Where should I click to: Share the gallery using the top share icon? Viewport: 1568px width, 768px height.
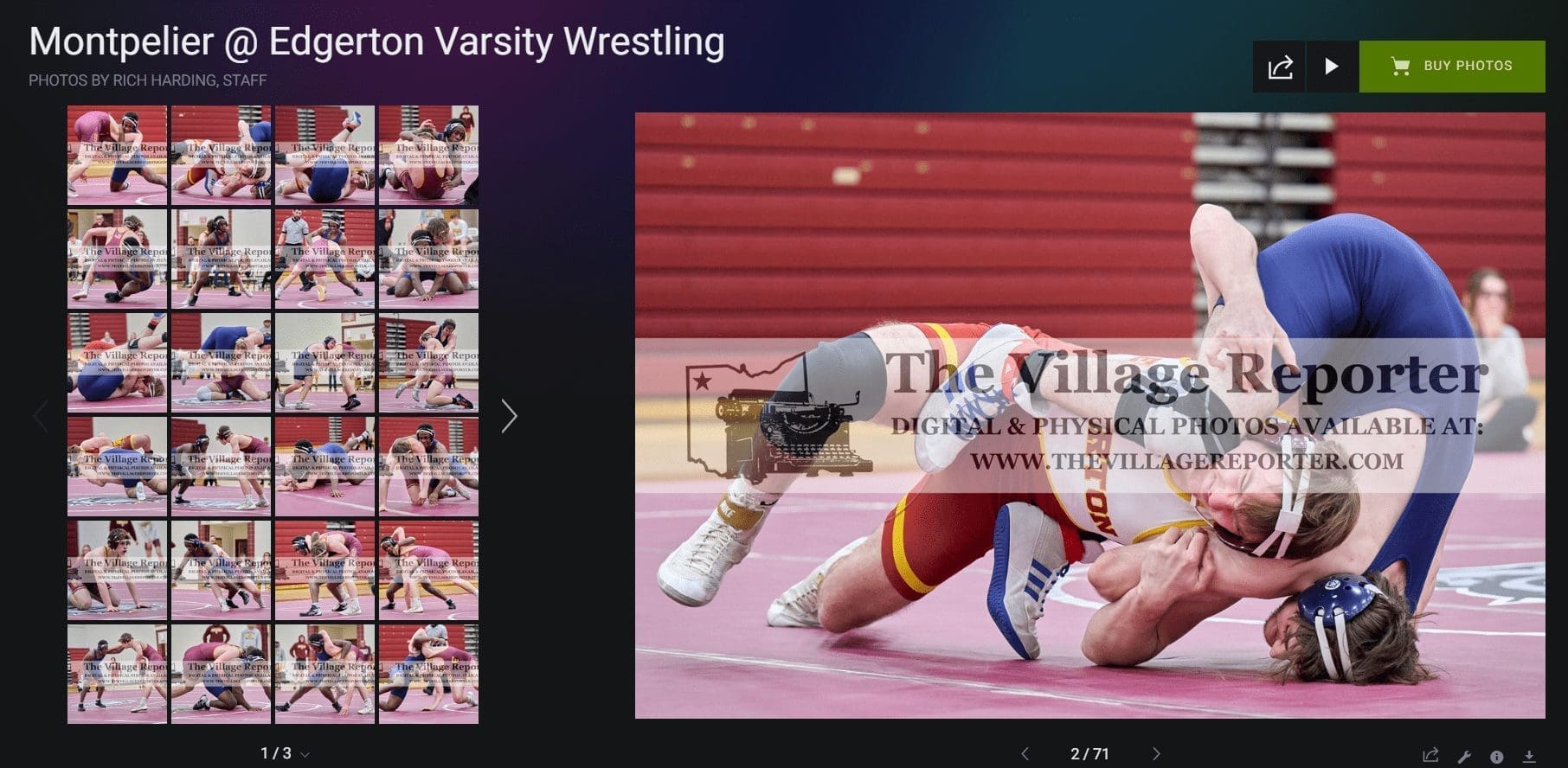1279,67
